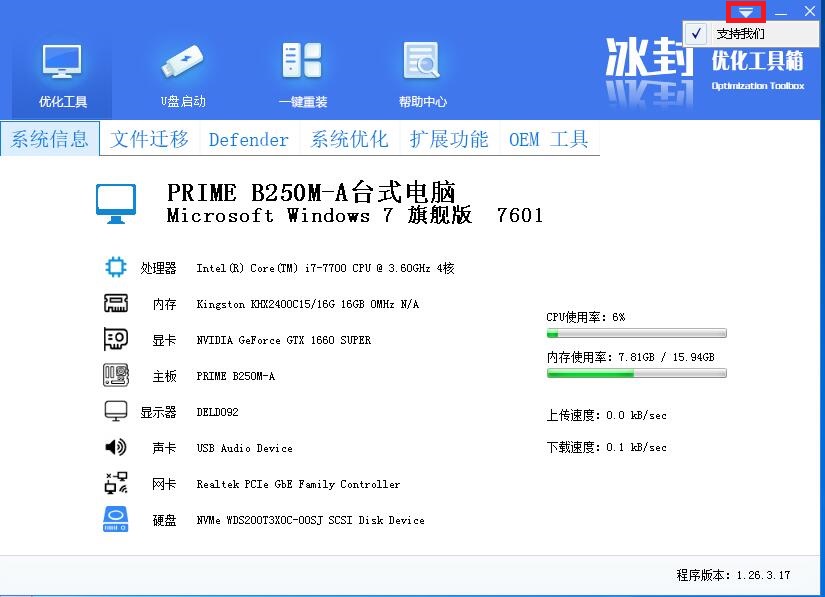Select the OEM 工具 tab
825x597 pixels.
click(x=549, y=139)
